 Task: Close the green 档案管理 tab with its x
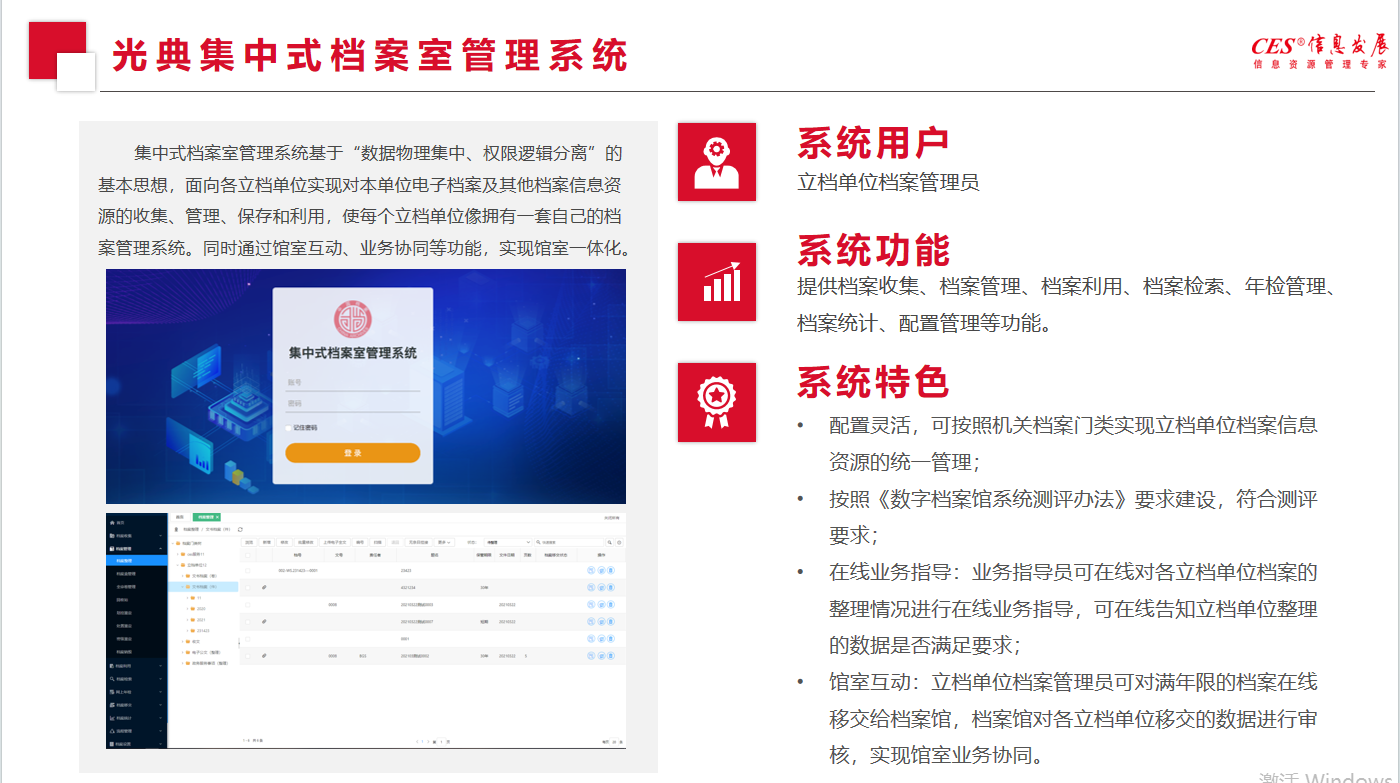(217, 517)
